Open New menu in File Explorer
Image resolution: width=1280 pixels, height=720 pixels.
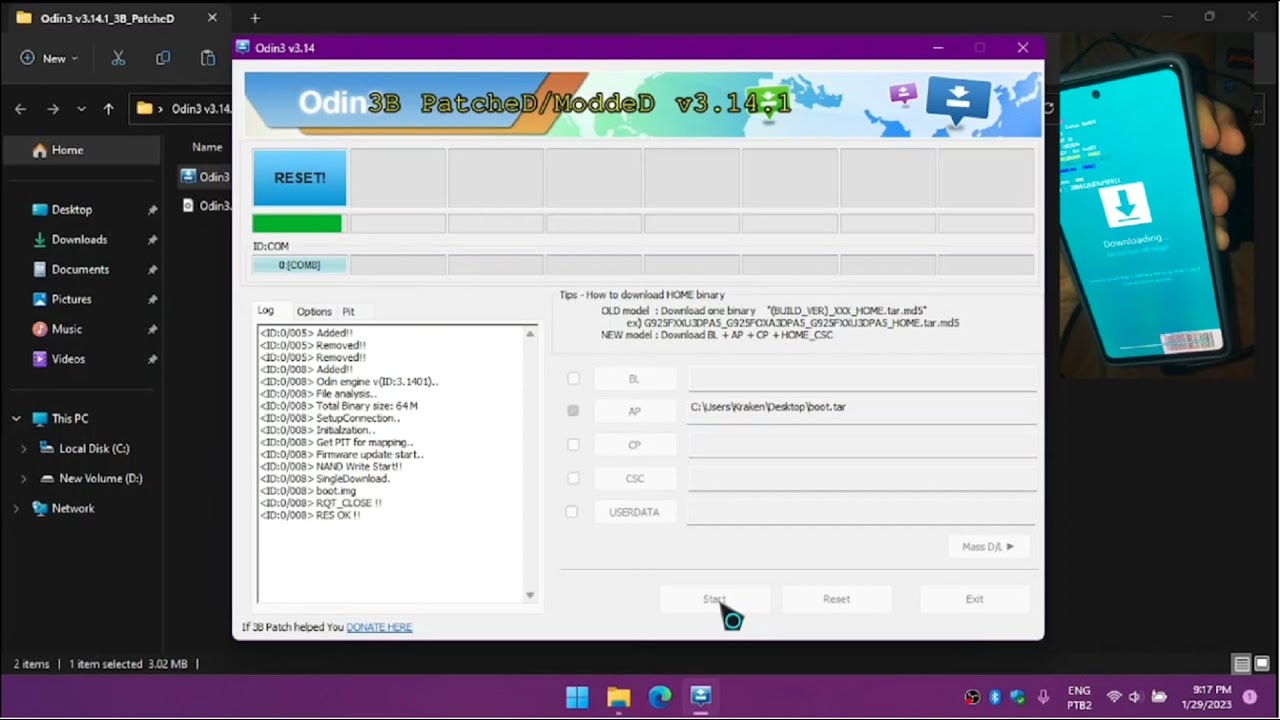click(x=49, y=58)
